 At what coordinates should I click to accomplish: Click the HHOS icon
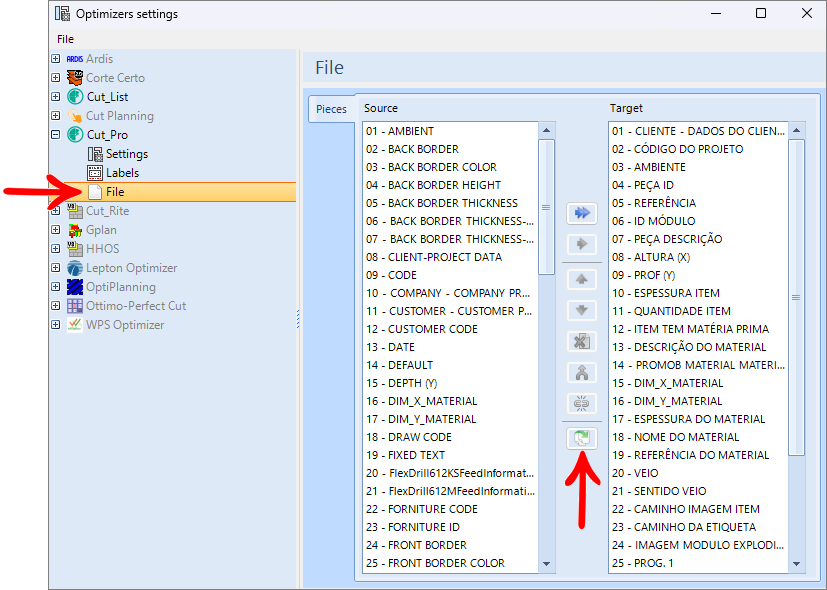75,249
